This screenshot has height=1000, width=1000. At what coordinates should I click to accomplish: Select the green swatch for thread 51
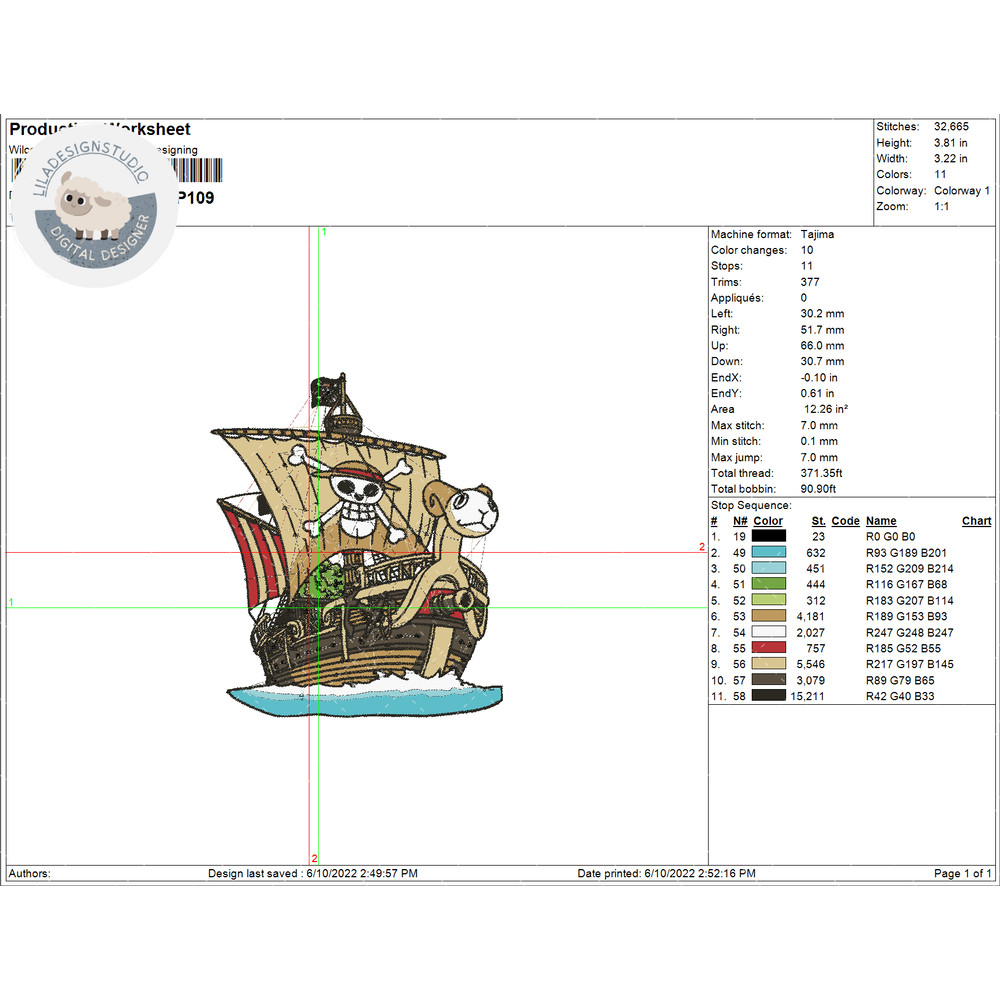pos(769,584)
